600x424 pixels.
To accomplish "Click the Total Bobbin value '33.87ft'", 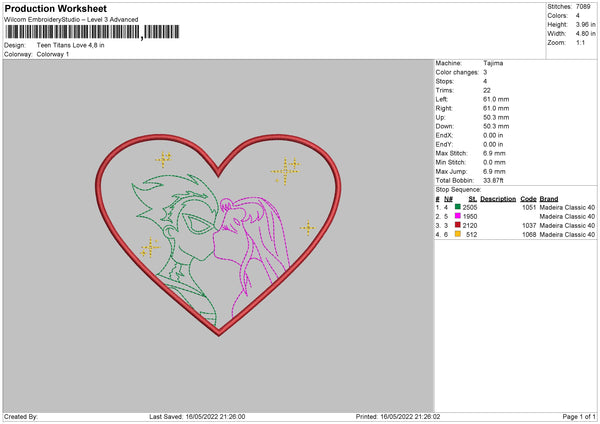I will [493, 181].
